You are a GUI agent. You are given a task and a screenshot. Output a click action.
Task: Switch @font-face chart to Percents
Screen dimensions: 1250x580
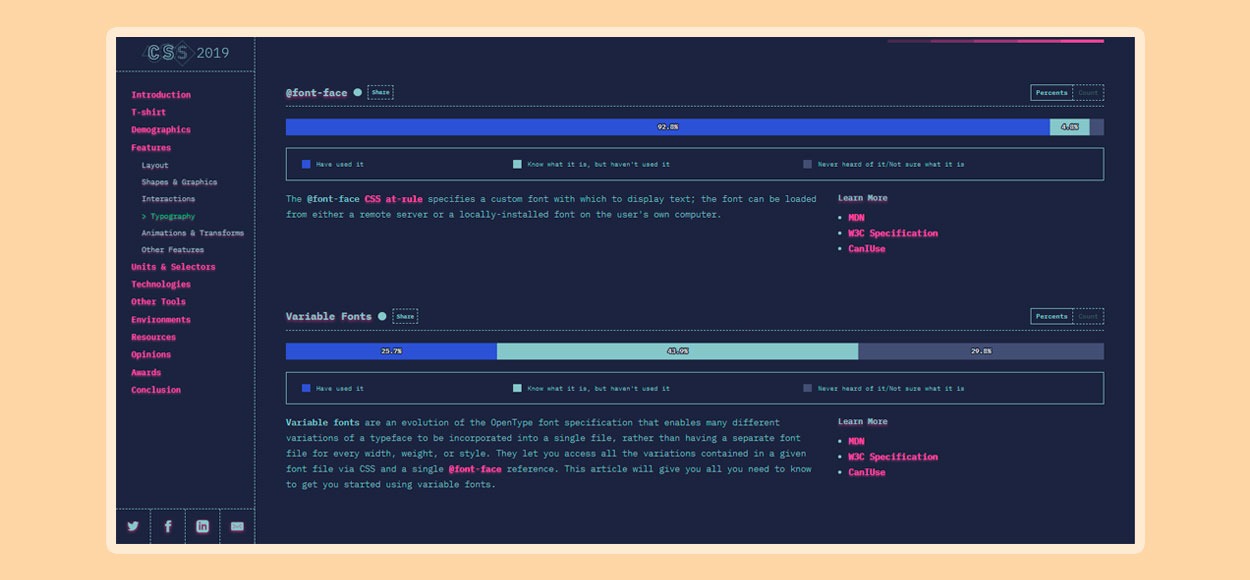point(1052,92)
